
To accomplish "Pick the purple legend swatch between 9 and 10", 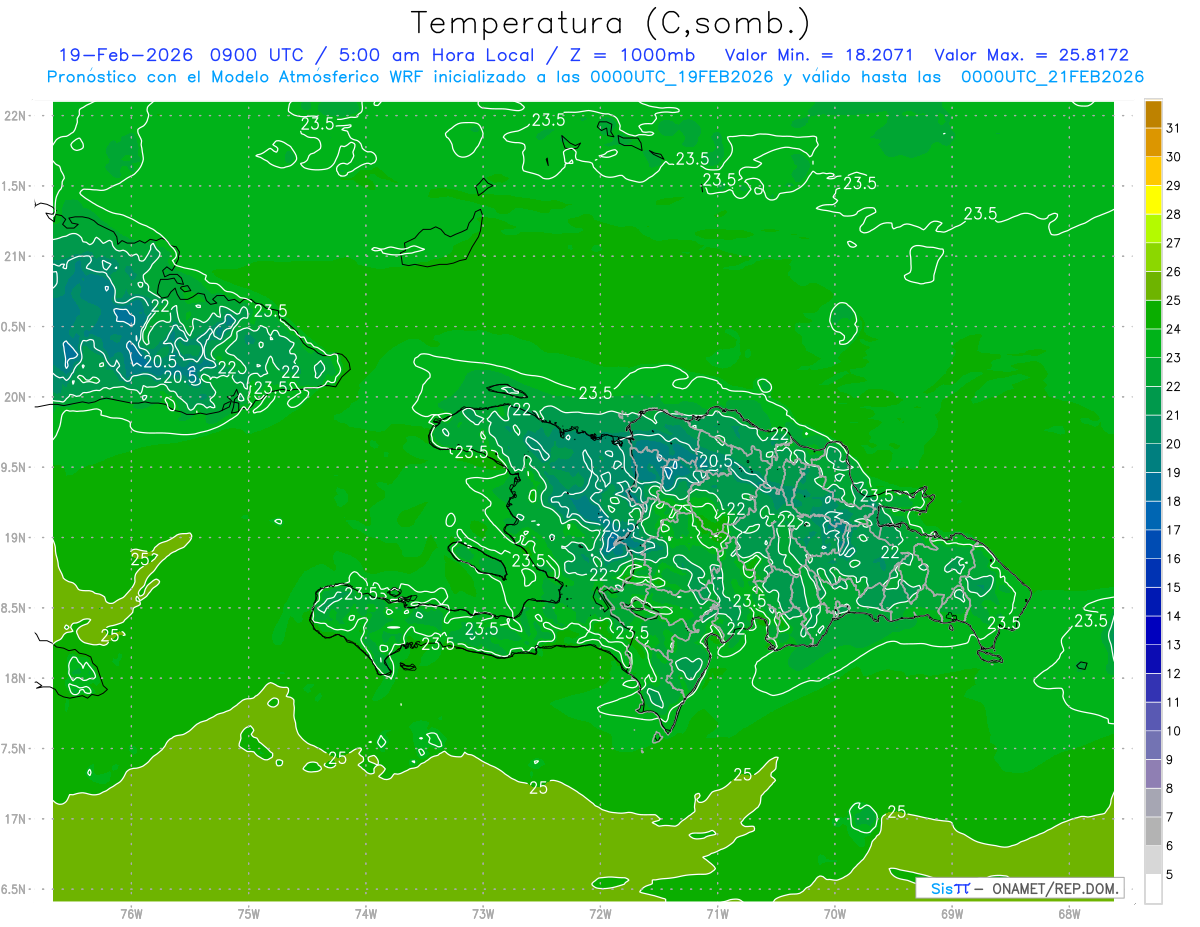I will pyautogui.click(x=1153, y=746).
